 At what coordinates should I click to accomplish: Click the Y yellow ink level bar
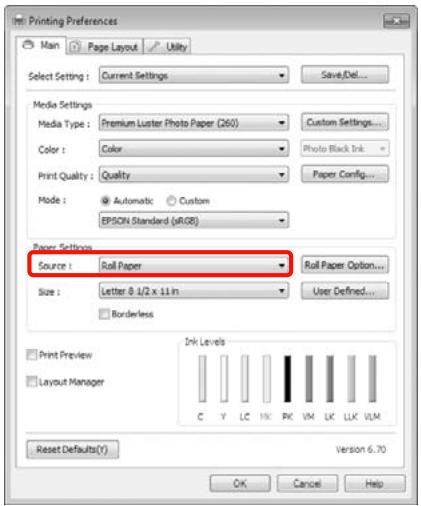tap(224, 379)
